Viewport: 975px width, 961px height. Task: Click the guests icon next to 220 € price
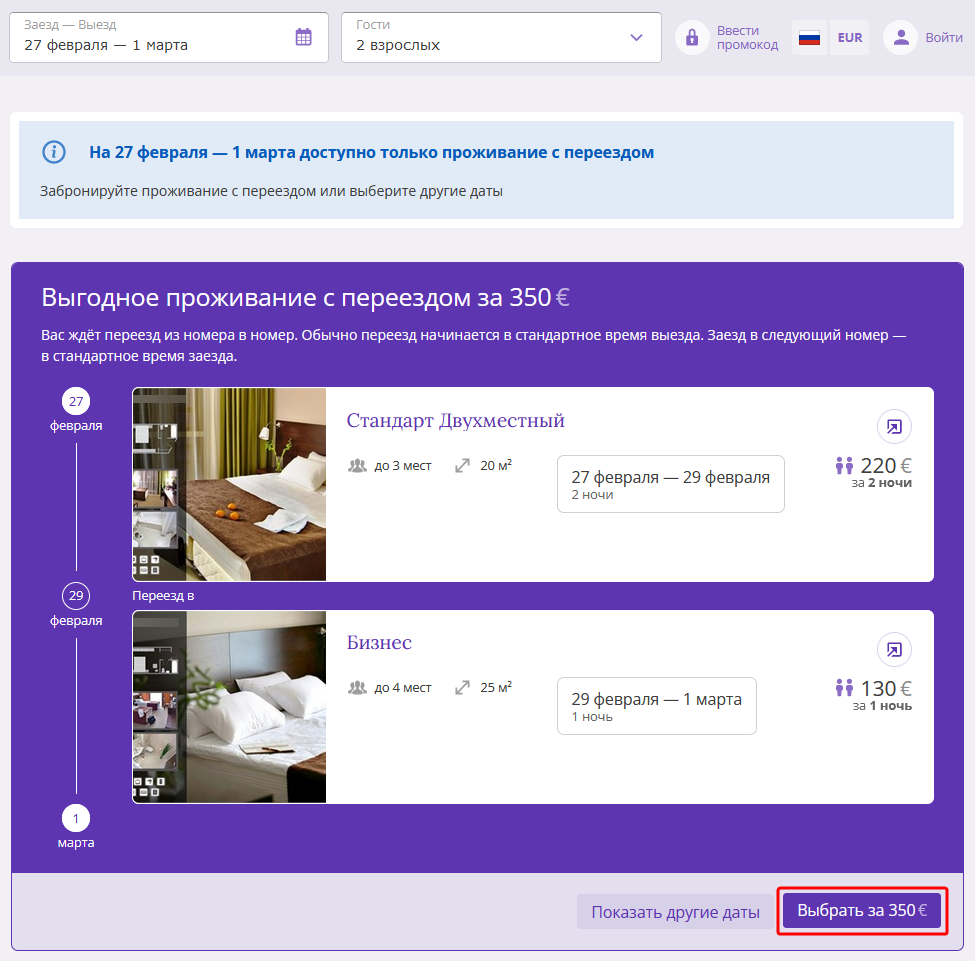pyautogui.click(x=844, y=465)
